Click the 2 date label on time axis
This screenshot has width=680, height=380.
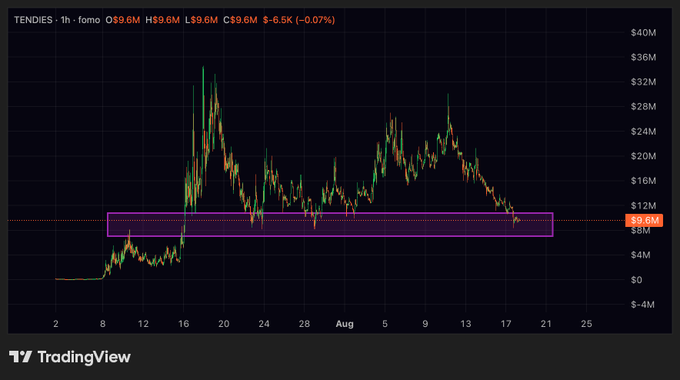tap(56, 324)
